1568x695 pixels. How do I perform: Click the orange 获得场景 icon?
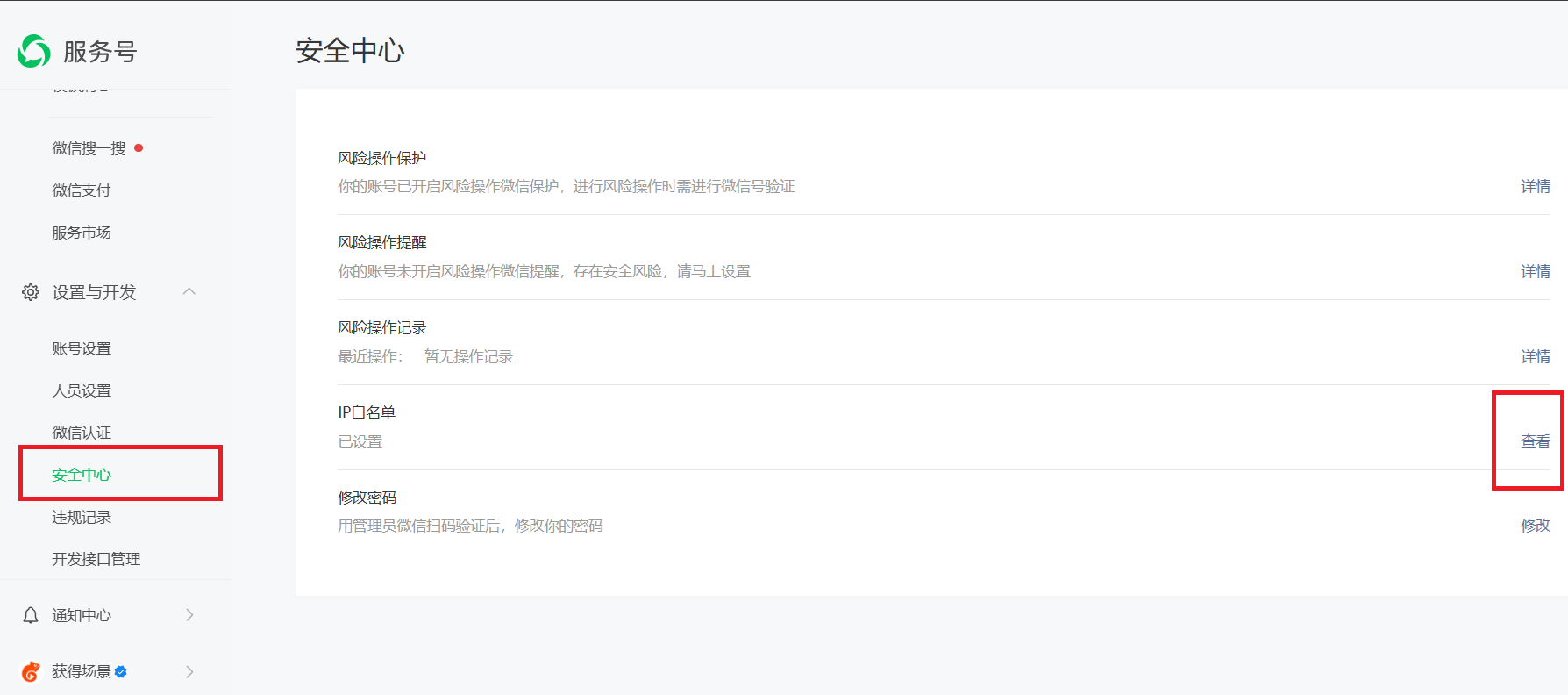tap(31, 671)
